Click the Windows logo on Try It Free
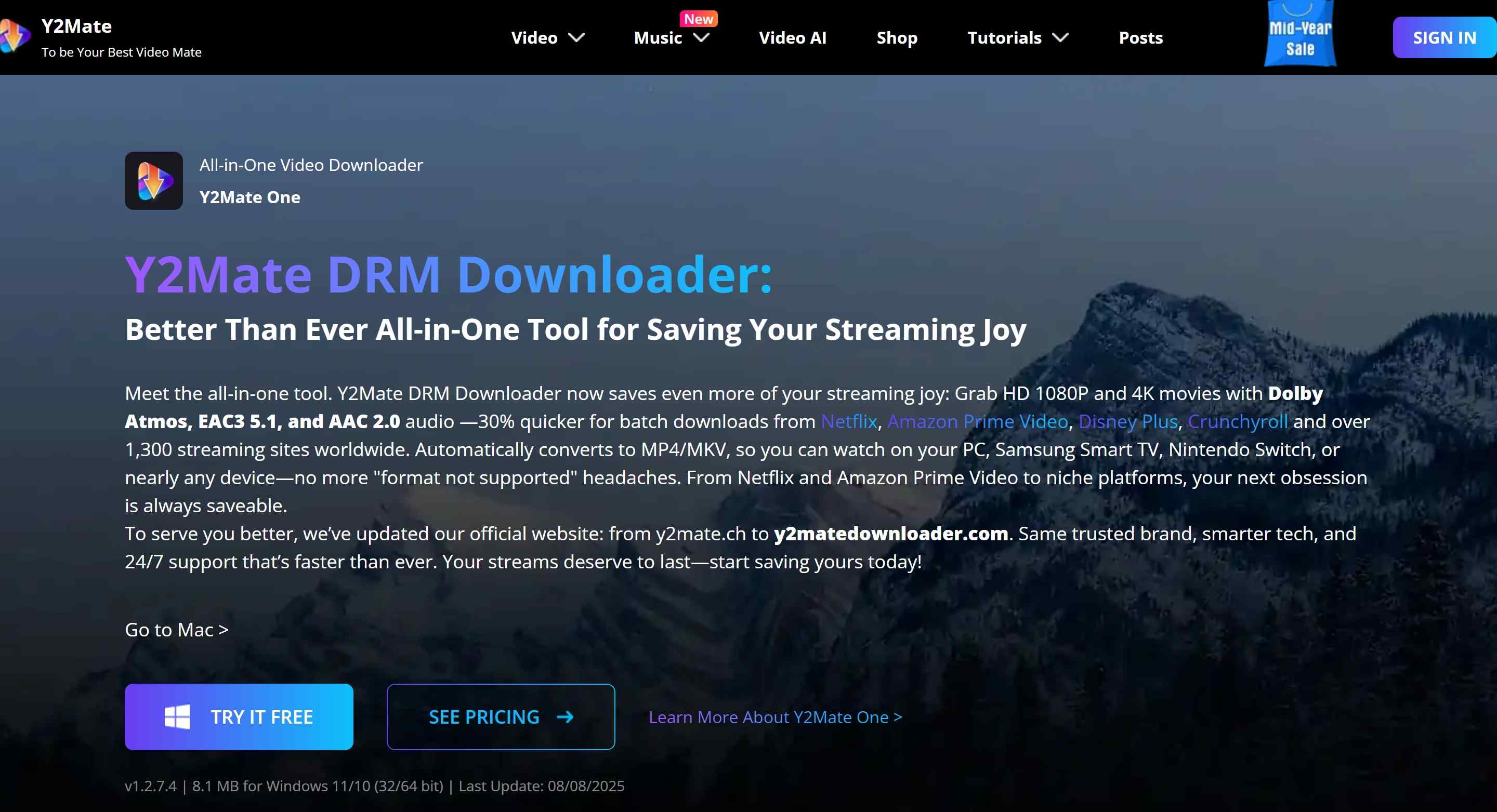Image resolution: width=1497 pixels, height=812 pixels. point(177,717)
